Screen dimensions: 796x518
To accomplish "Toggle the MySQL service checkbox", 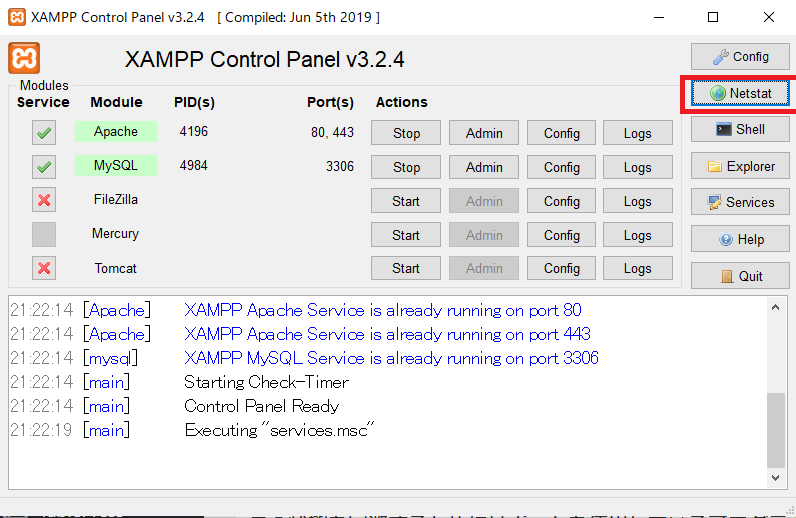I will (x=44, y=166).
